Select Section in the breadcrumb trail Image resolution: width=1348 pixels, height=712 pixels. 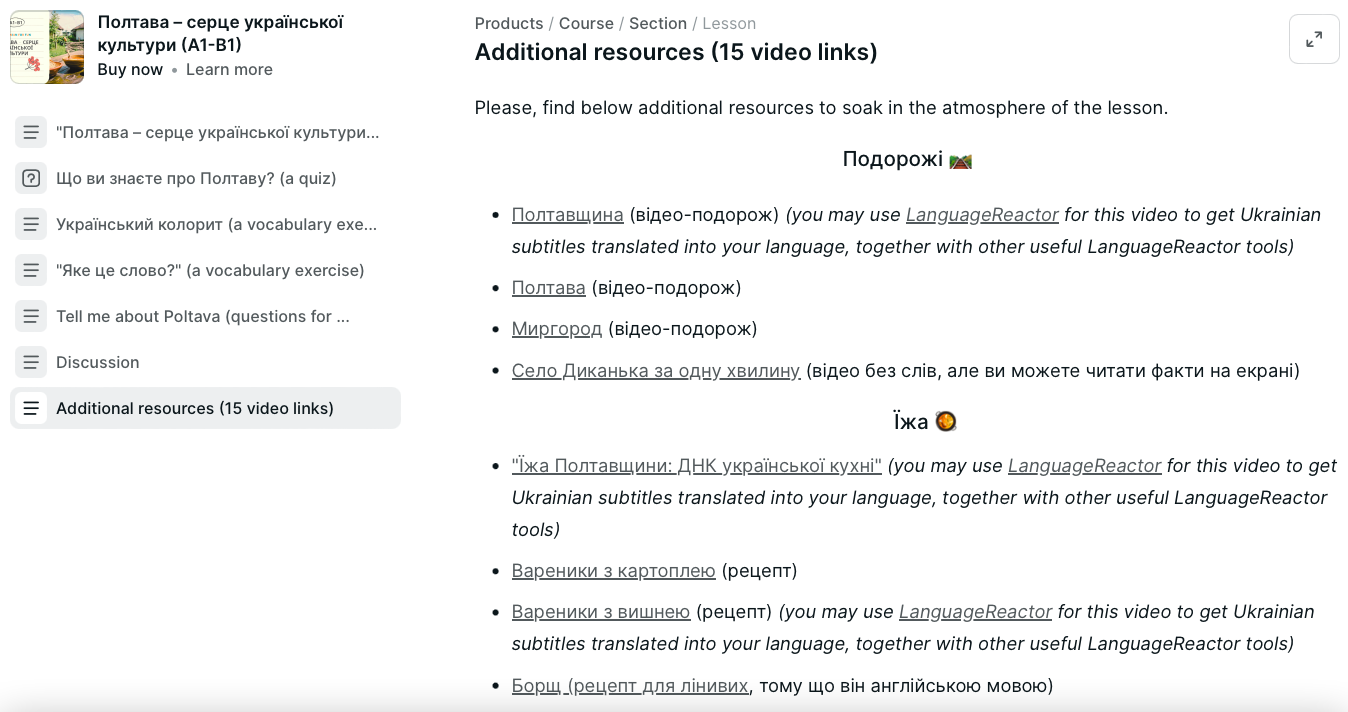click(657, 23)
